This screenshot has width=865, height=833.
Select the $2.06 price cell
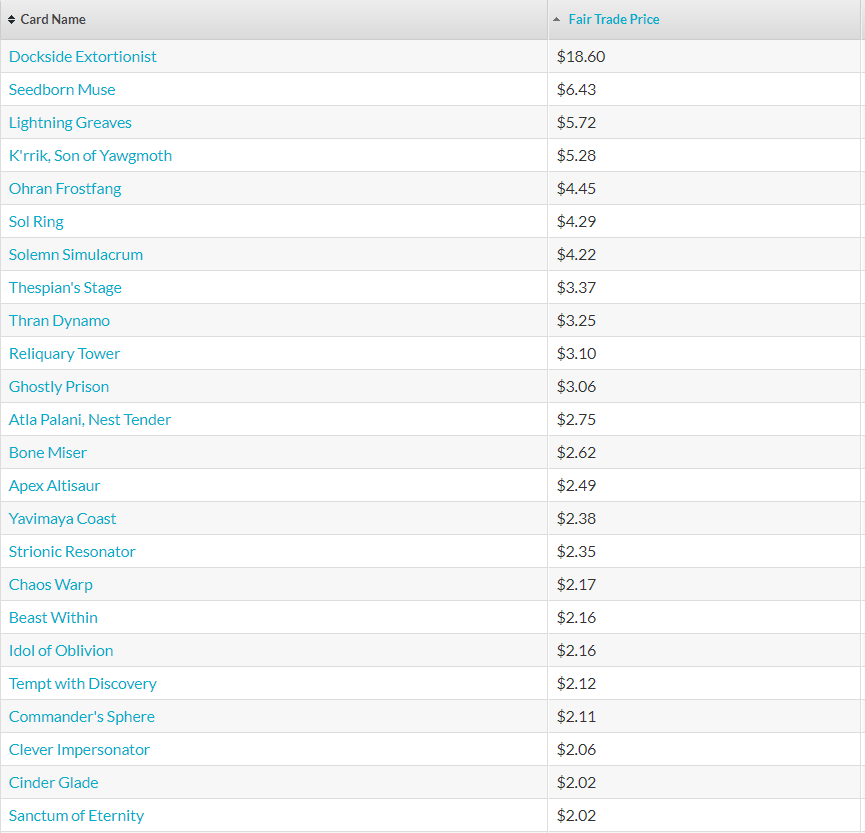[x=704, y=750]
